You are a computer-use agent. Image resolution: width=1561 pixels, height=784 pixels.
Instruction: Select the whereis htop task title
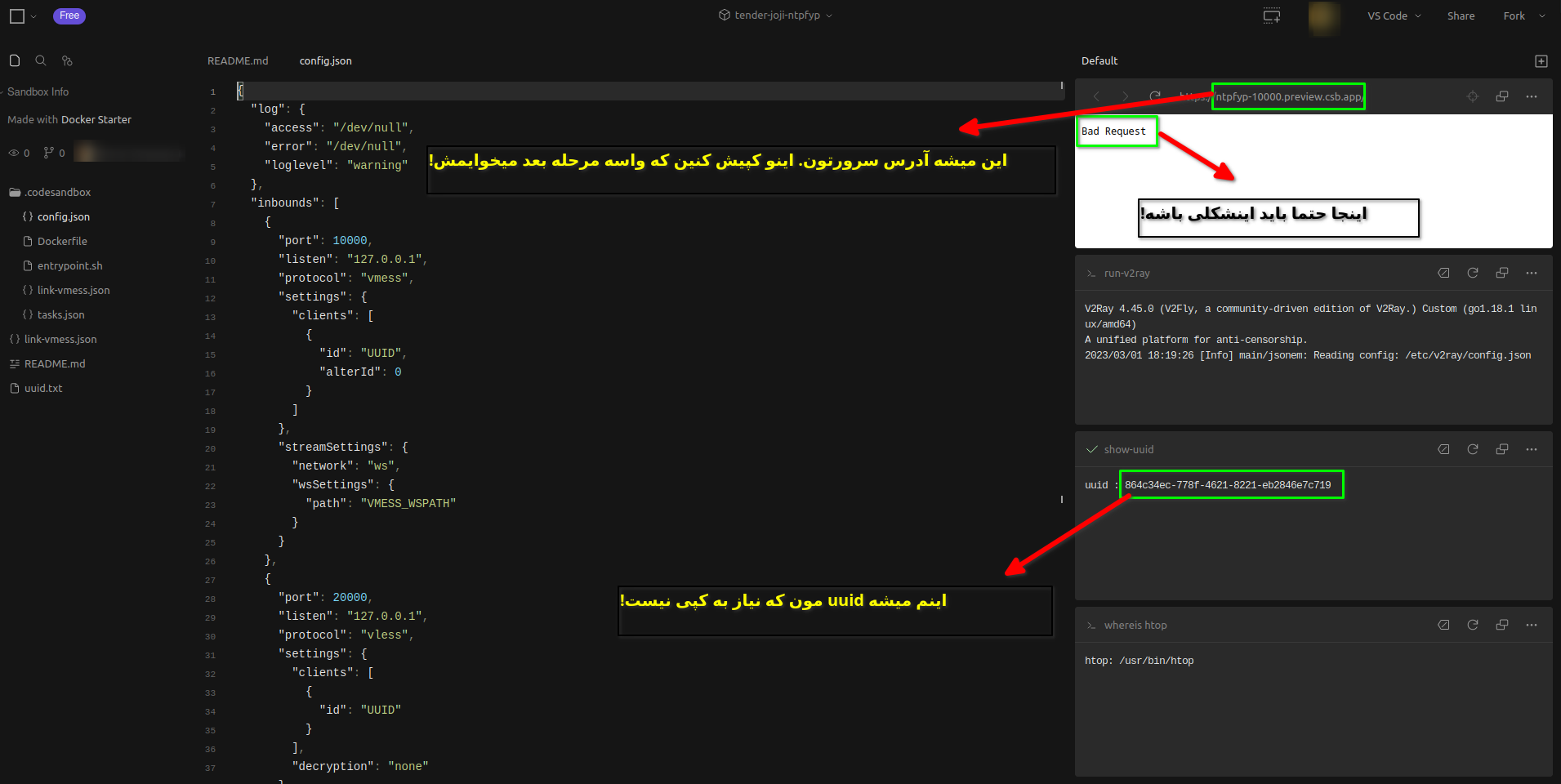[1135, 626]
